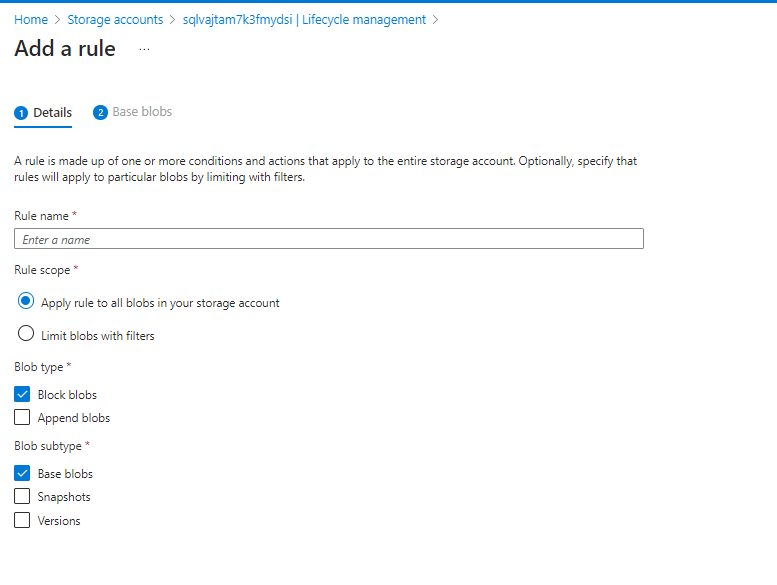777x585 pixels.
Task: Click the chevron after Home breadcrumb
Action: (57, 20)
